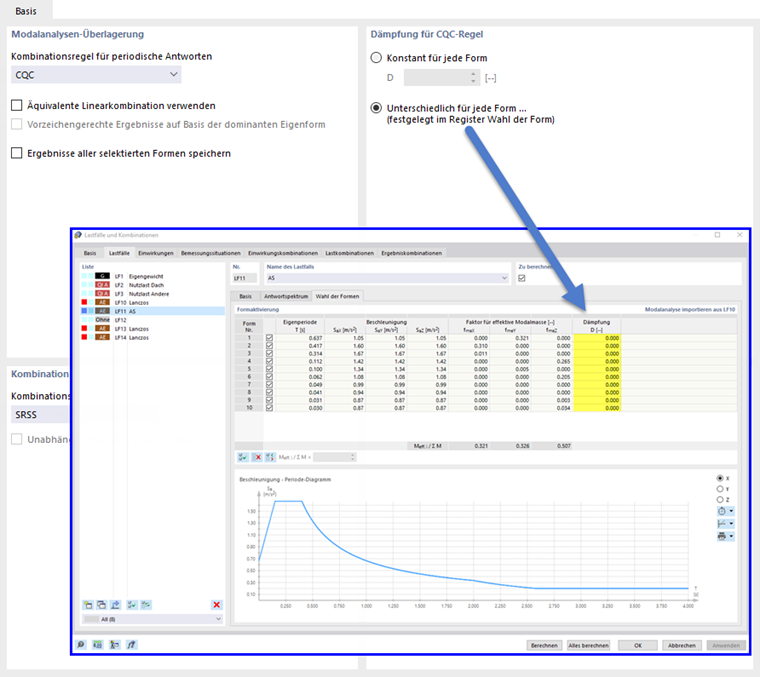Check Ergebnisse aller selektierten Formen speichern

tap(17, 153)
